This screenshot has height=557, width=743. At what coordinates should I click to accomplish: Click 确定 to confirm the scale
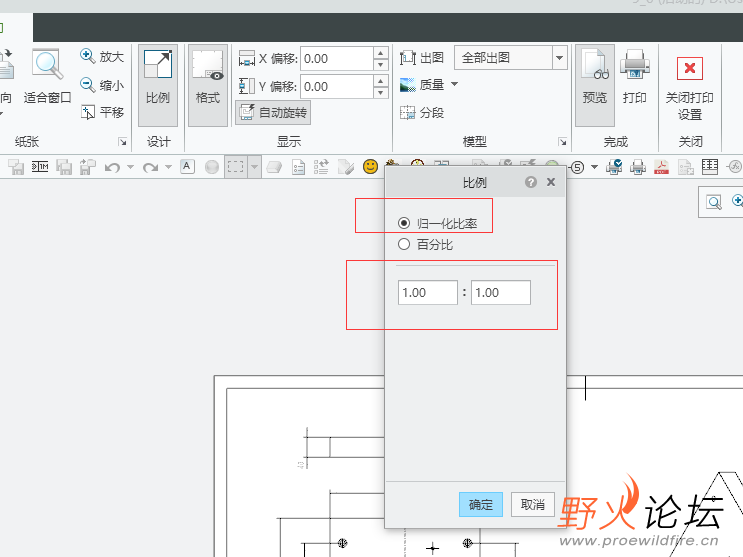(x=480, y=504)
